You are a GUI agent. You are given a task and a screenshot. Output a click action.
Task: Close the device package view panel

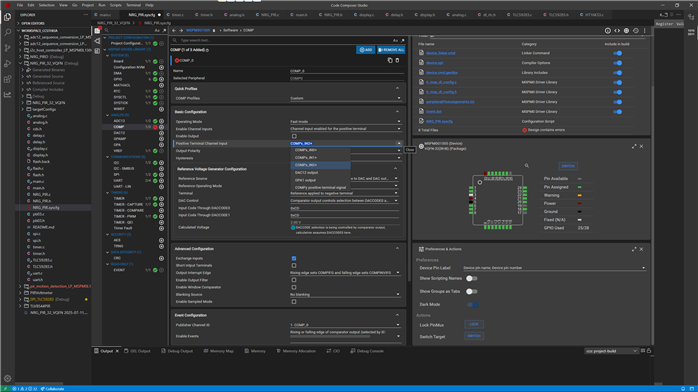pyautogui.click(x=641, y=146)
